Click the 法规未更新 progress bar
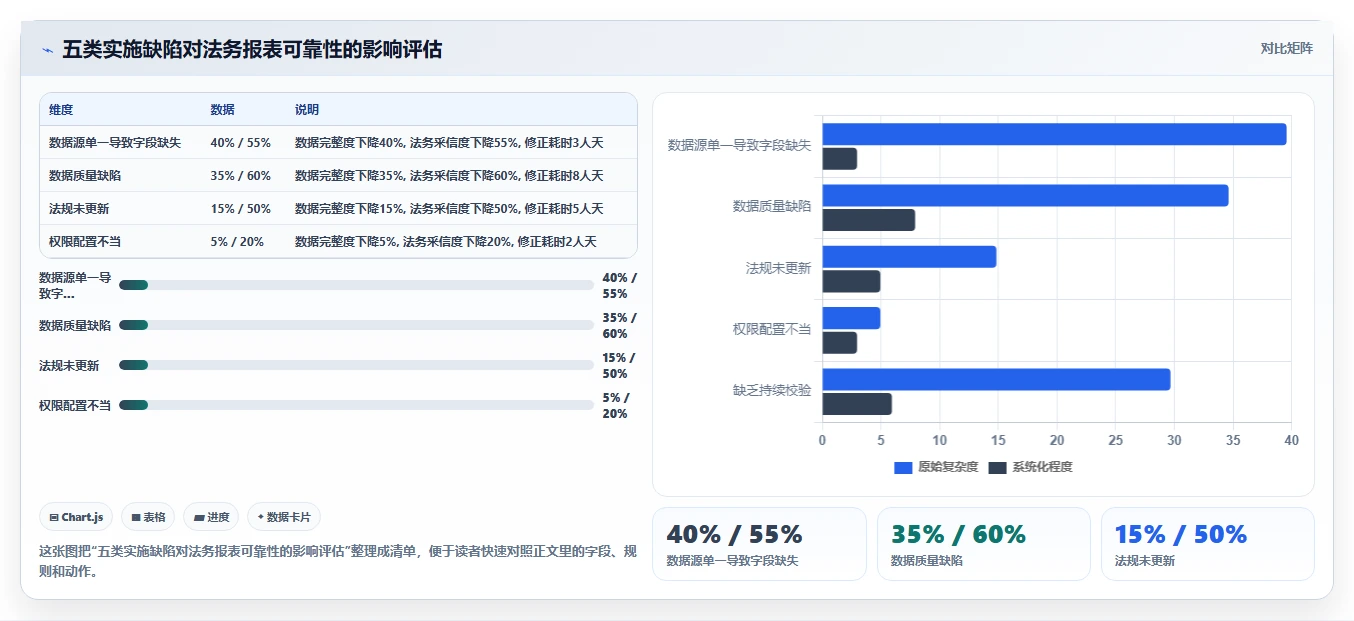 [356, 365]
